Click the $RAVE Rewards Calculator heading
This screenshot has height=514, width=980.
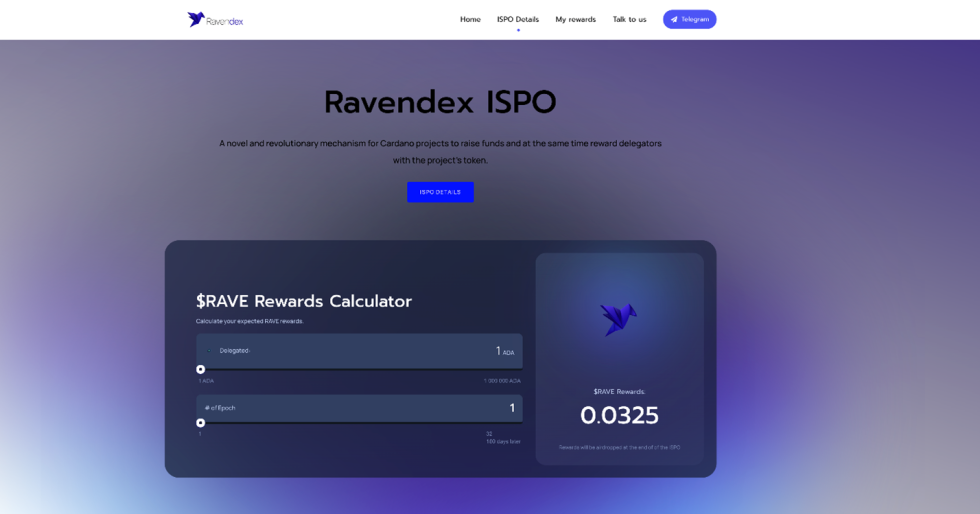[x=304, y=301]
